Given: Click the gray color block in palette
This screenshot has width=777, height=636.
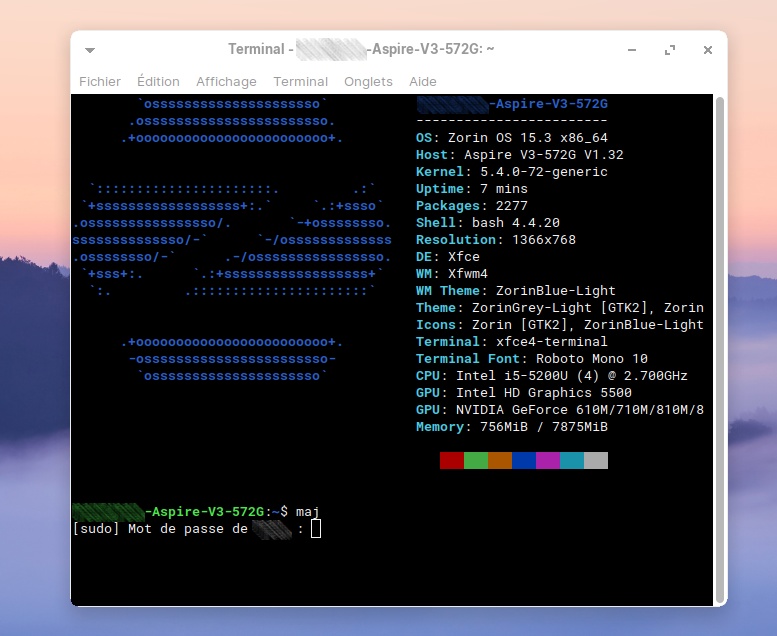Looking at the screenshot, I should click(596, 460).
